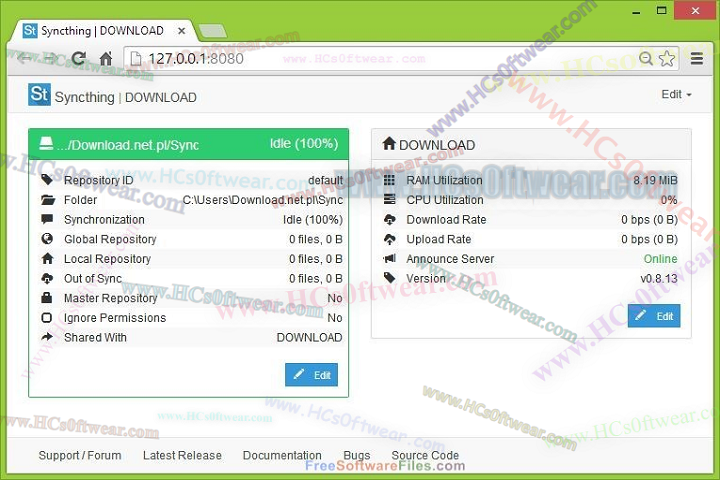
Task: Open a new browser tab
Action: (x=211, y=32)
